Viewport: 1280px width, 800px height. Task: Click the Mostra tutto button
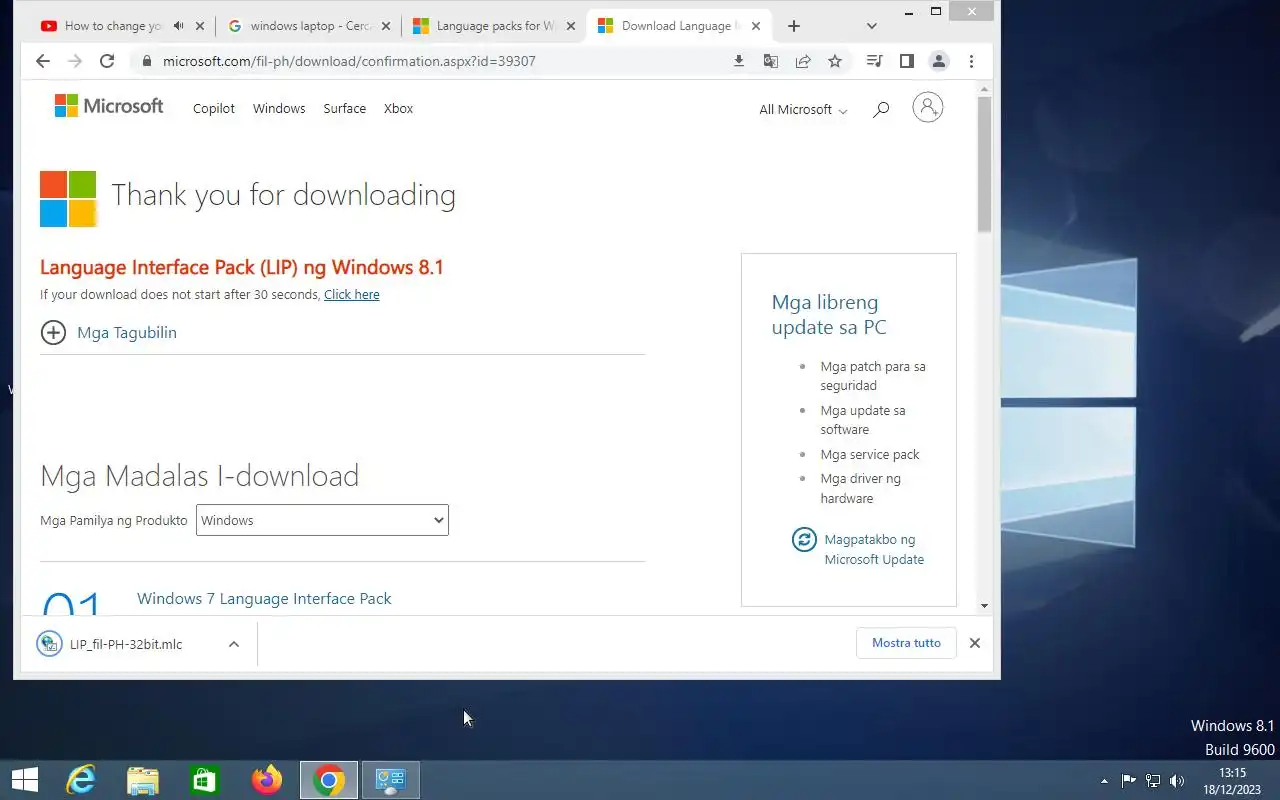(906, 643)
